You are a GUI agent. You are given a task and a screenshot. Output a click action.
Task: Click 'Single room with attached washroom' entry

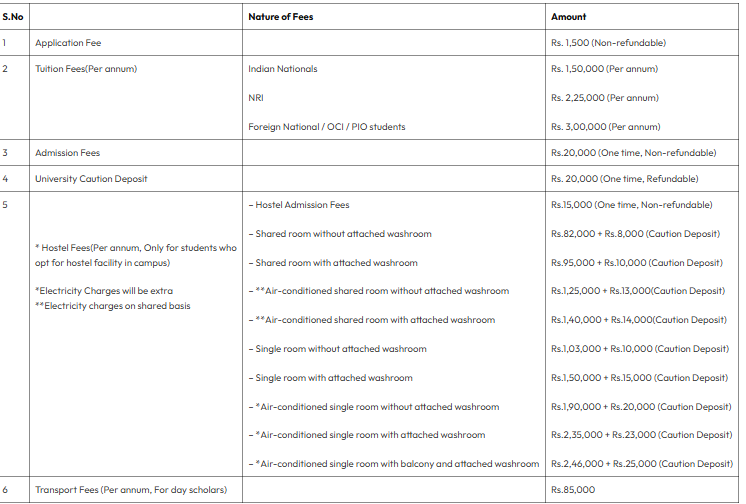(334, 378)
